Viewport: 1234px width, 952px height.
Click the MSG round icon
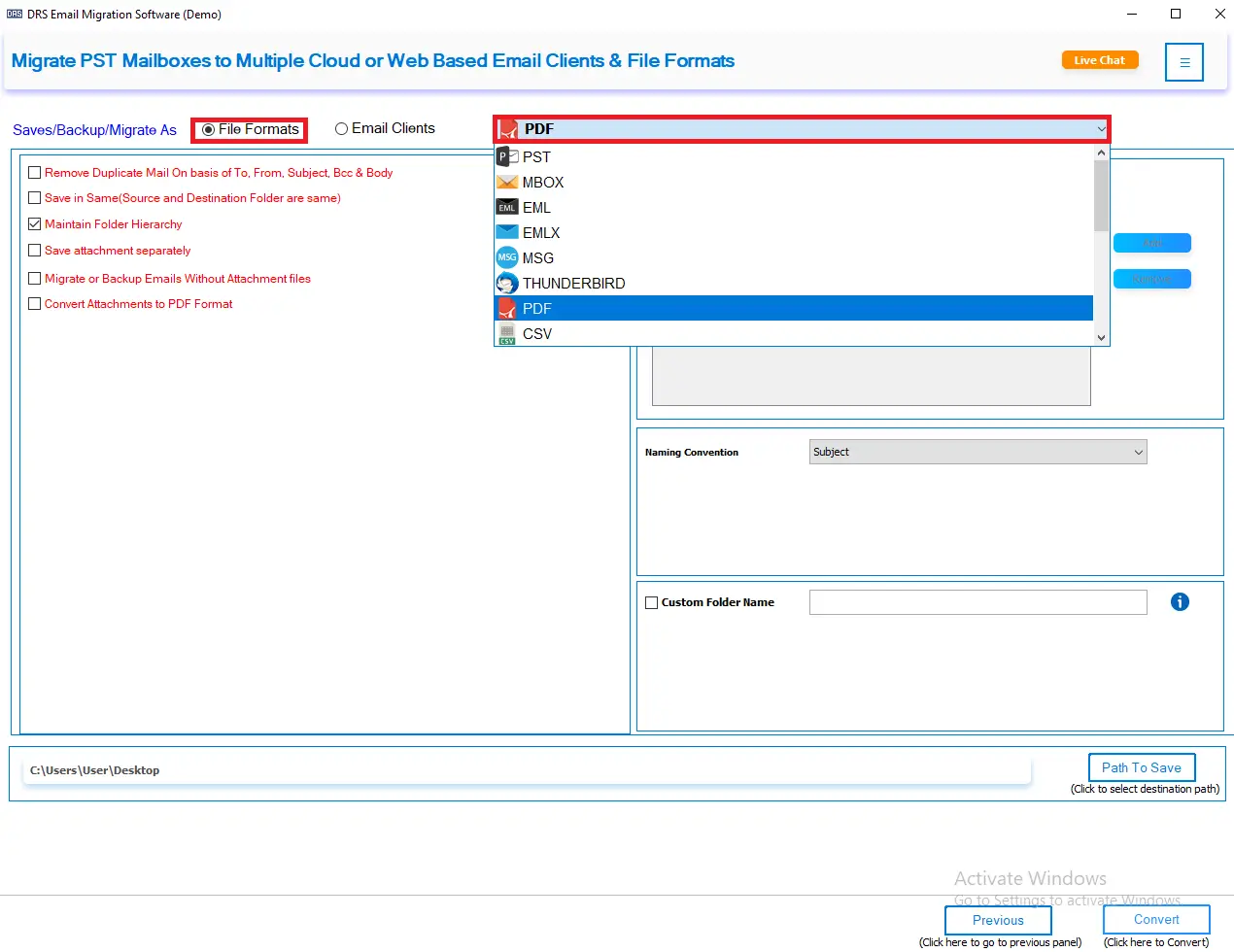pyautogui.click(x=507, y=257)
